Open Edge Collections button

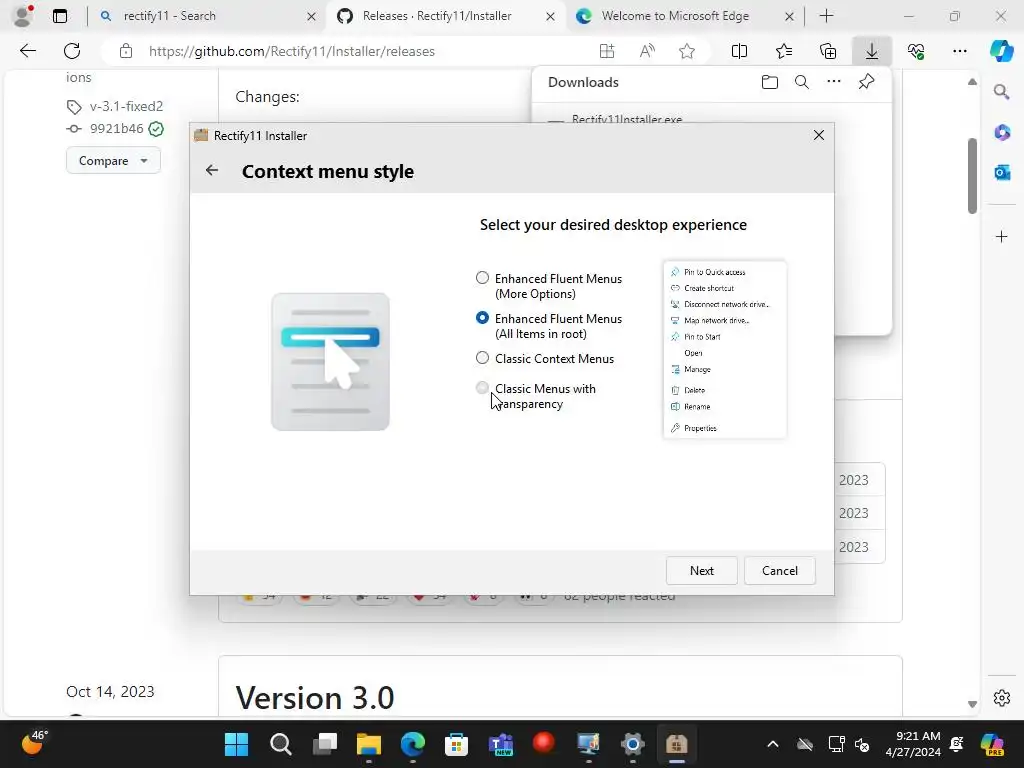pos(827,51)
